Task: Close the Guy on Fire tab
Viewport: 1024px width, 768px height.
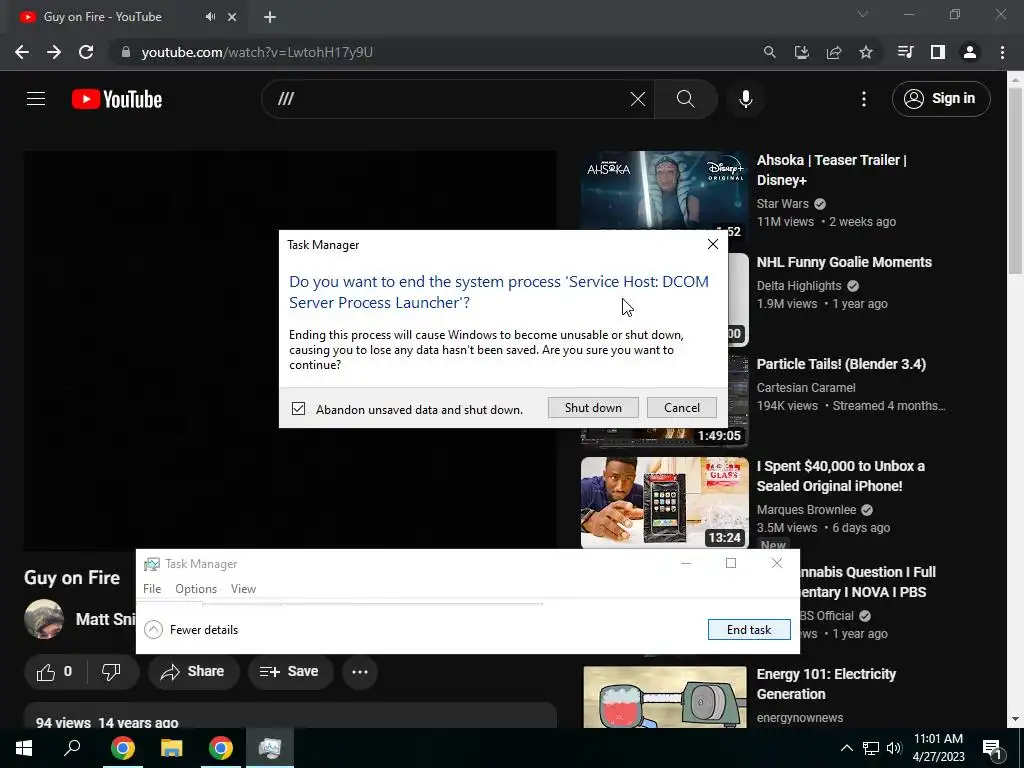Action: [x=232, y=17]
